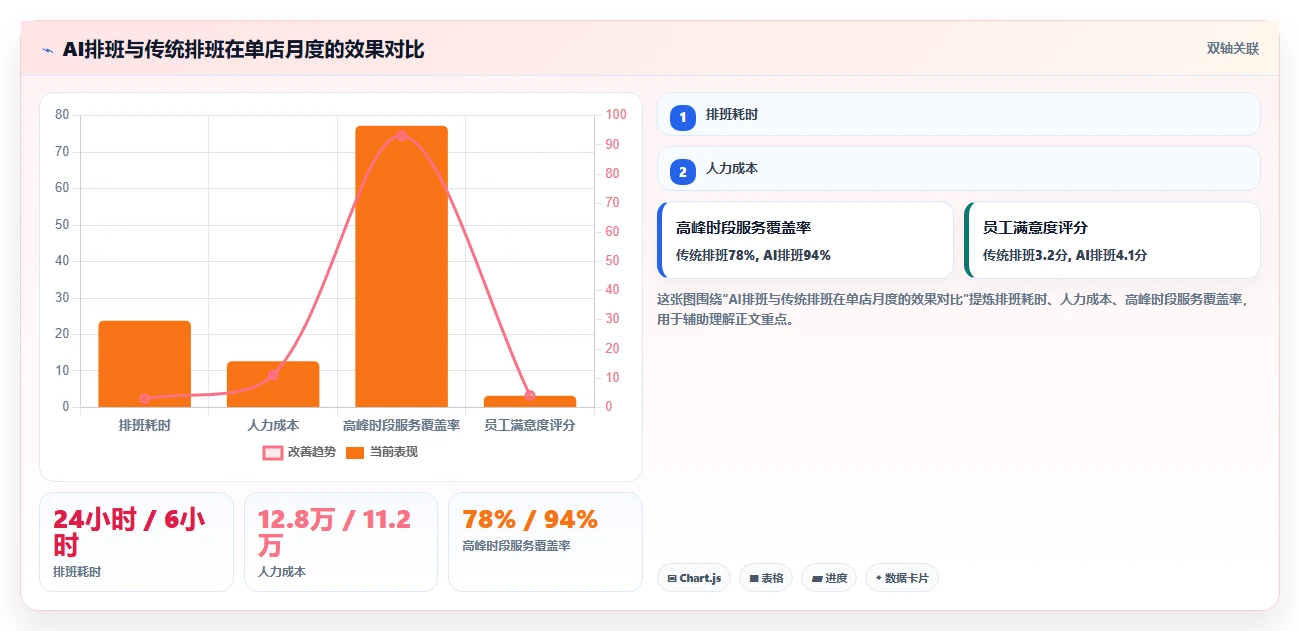Select the 12.8万 / 11.2万 stat card

tap(341, 542)
